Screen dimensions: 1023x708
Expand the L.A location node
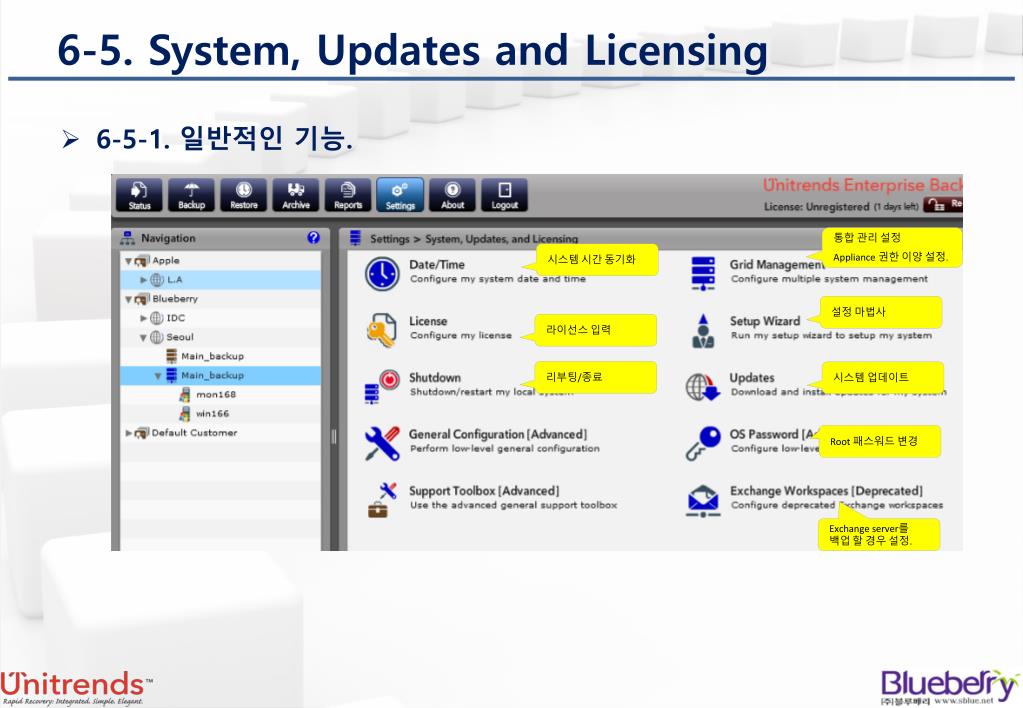(x=144, y=280)
